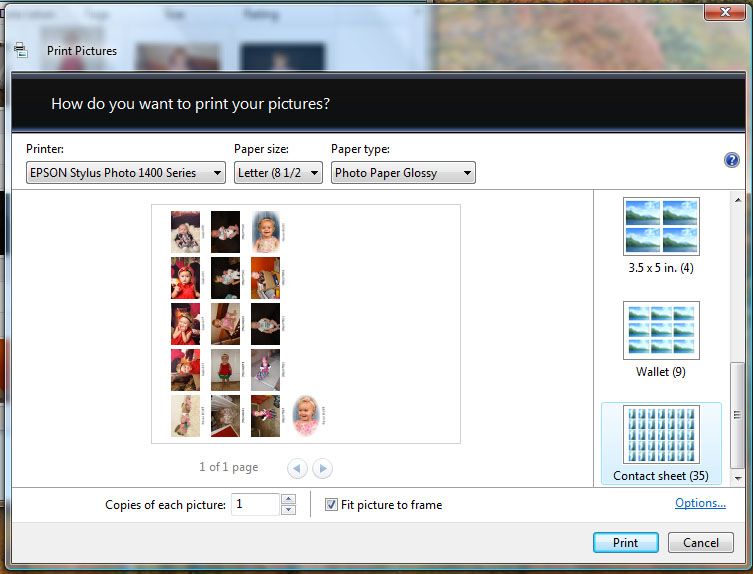Screen dimensions: 753x574
Task: Open the Printer dropdown list
Action: tap(126, 173)
